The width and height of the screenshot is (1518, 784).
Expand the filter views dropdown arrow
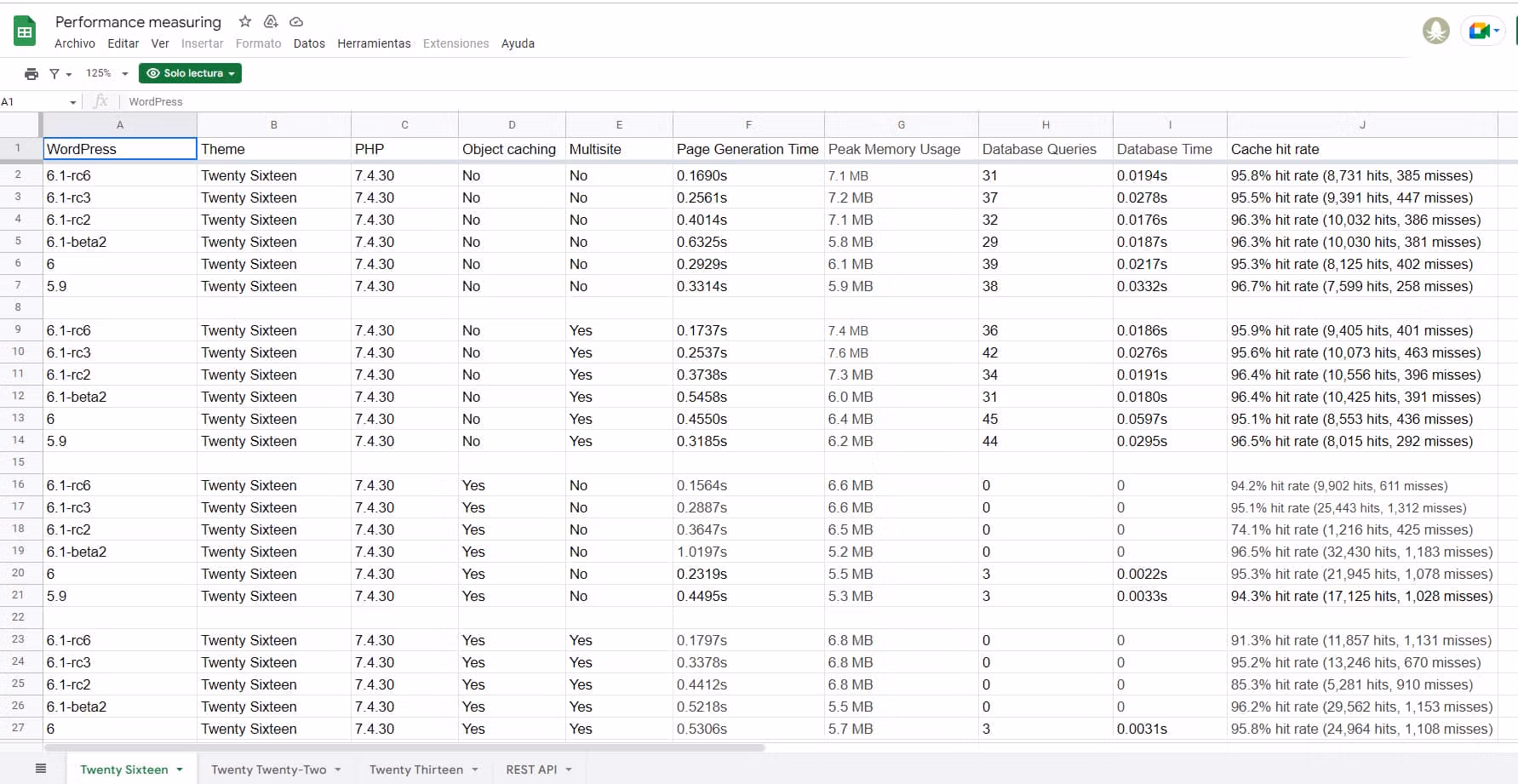pos(69,74)
